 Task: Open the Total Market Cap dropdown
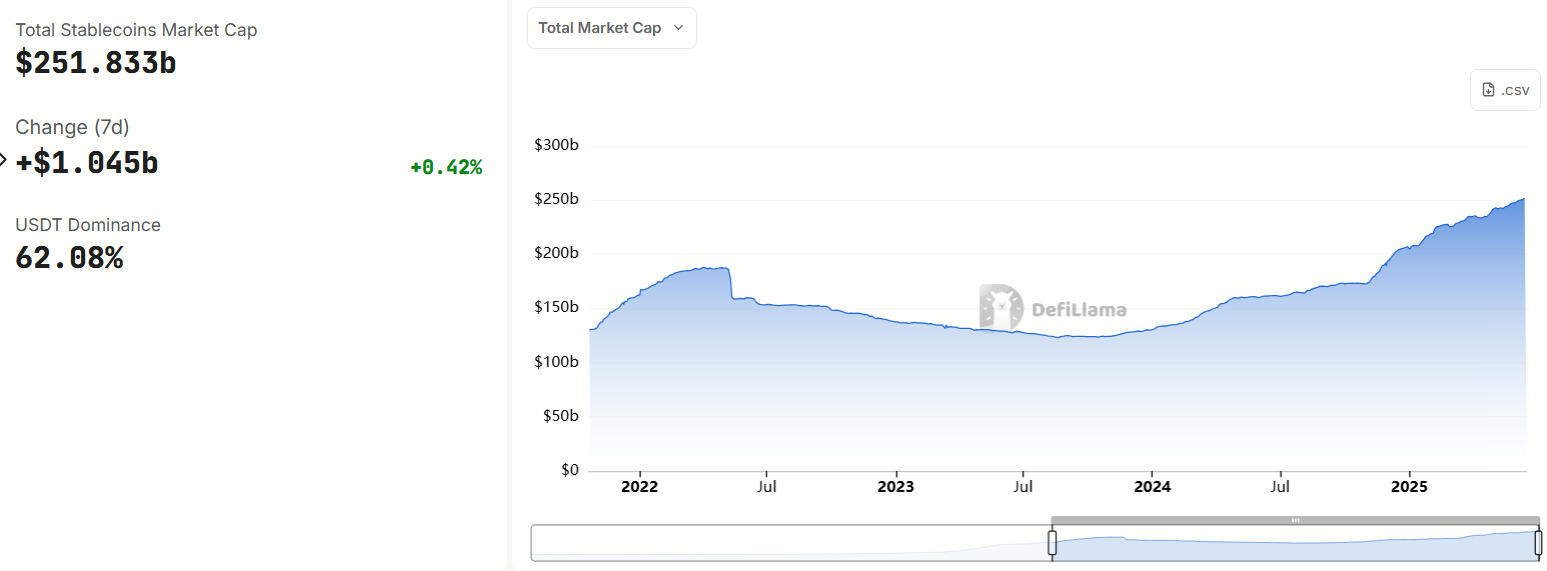coord(611,28)
